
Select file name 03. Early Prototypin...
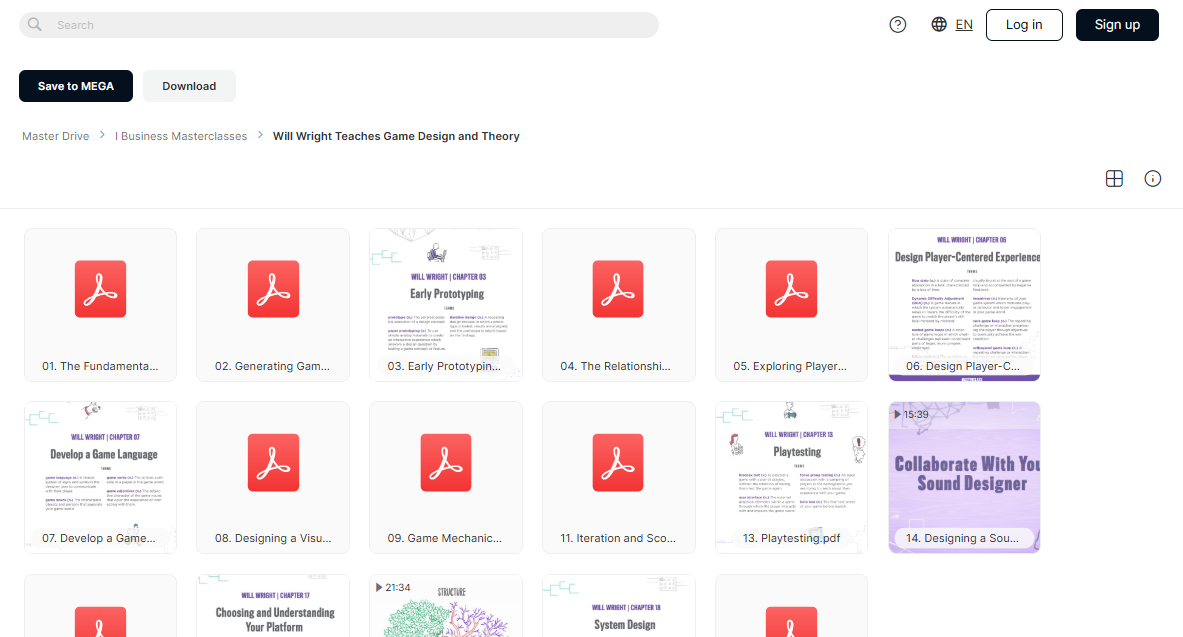(444, 366)
